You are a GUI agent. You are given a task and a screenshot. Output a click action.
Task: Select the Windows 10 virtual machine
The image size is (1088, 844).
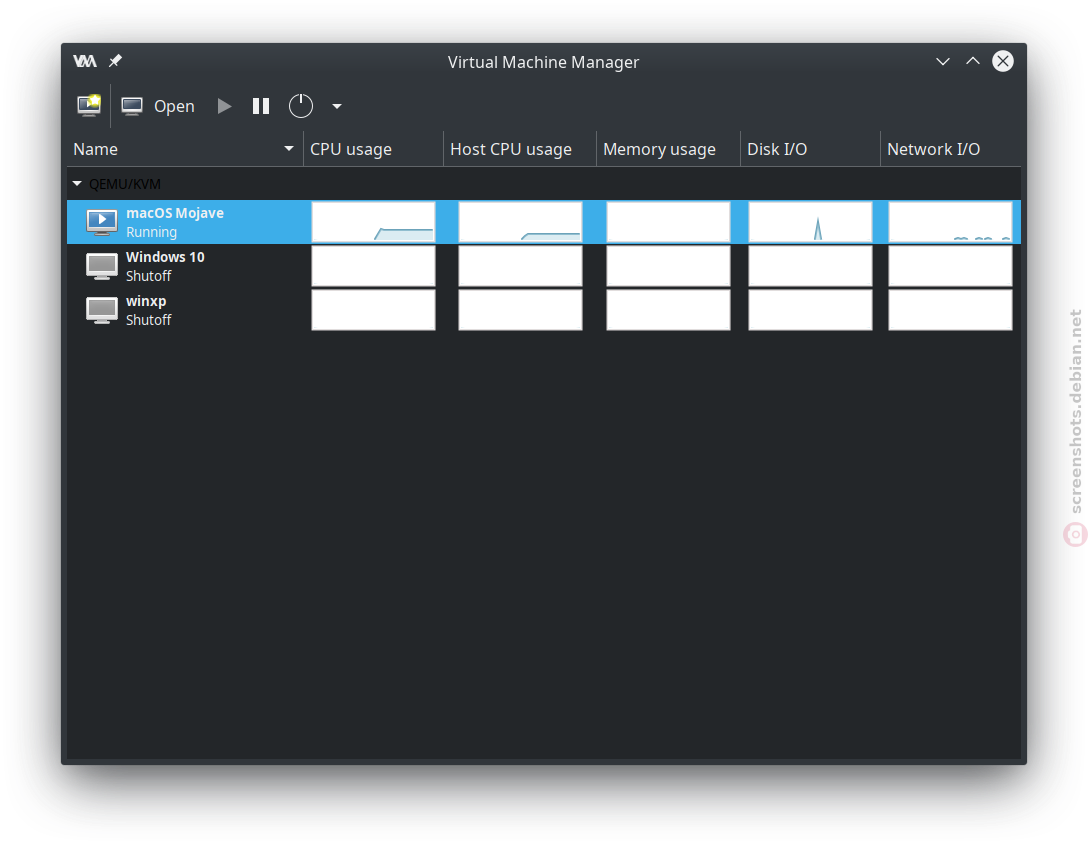pos(544,266)
